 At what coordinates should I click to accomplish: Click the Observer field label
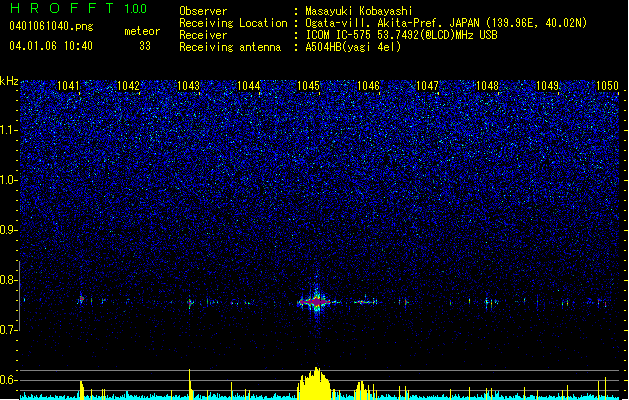tap(203, 11)
